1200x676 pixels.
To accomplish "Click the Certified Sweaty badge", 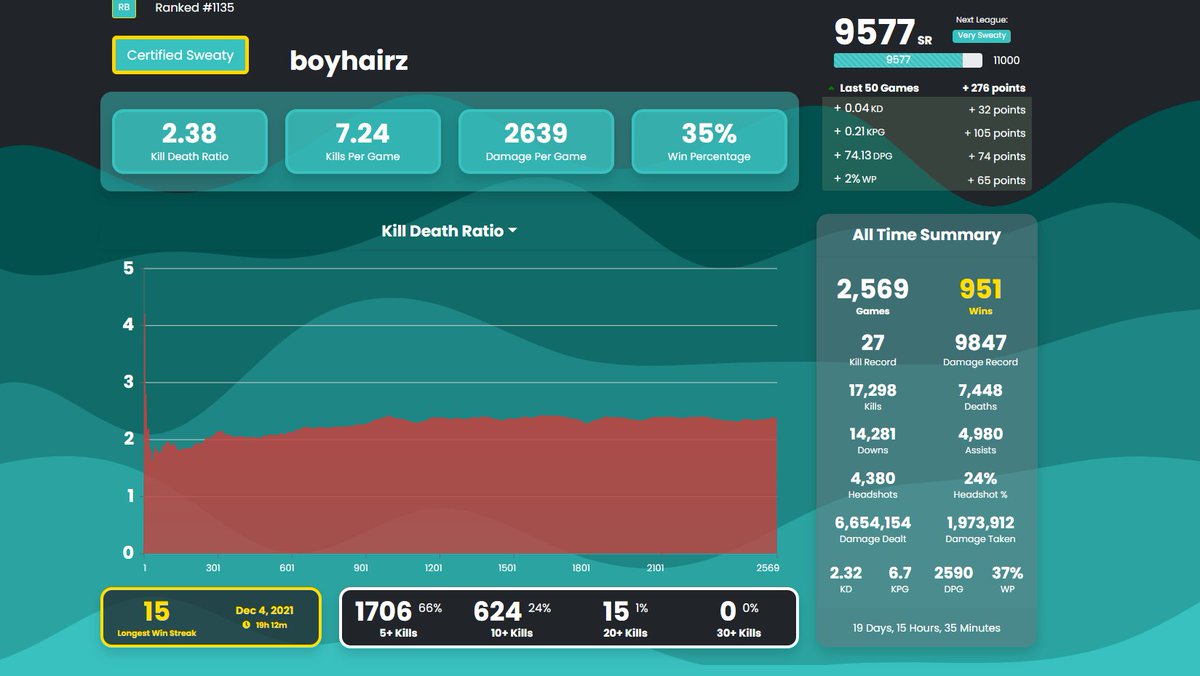I will coord(180,55).
